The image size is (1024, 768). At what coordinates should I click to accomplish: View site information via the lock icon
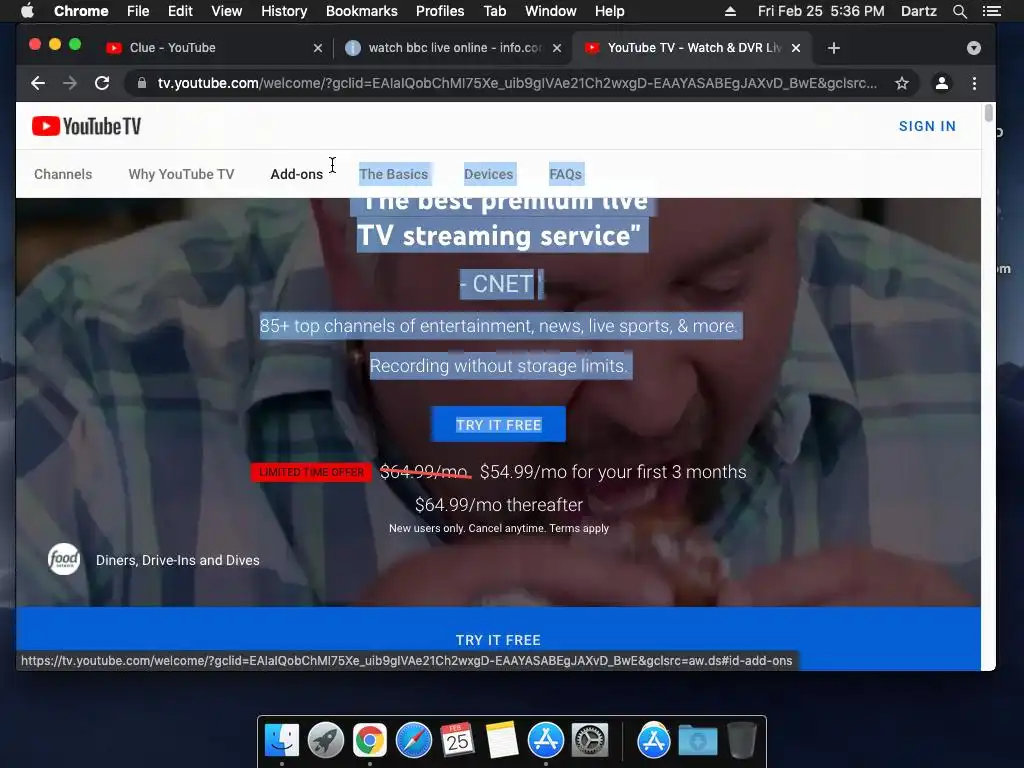[142, 83]
